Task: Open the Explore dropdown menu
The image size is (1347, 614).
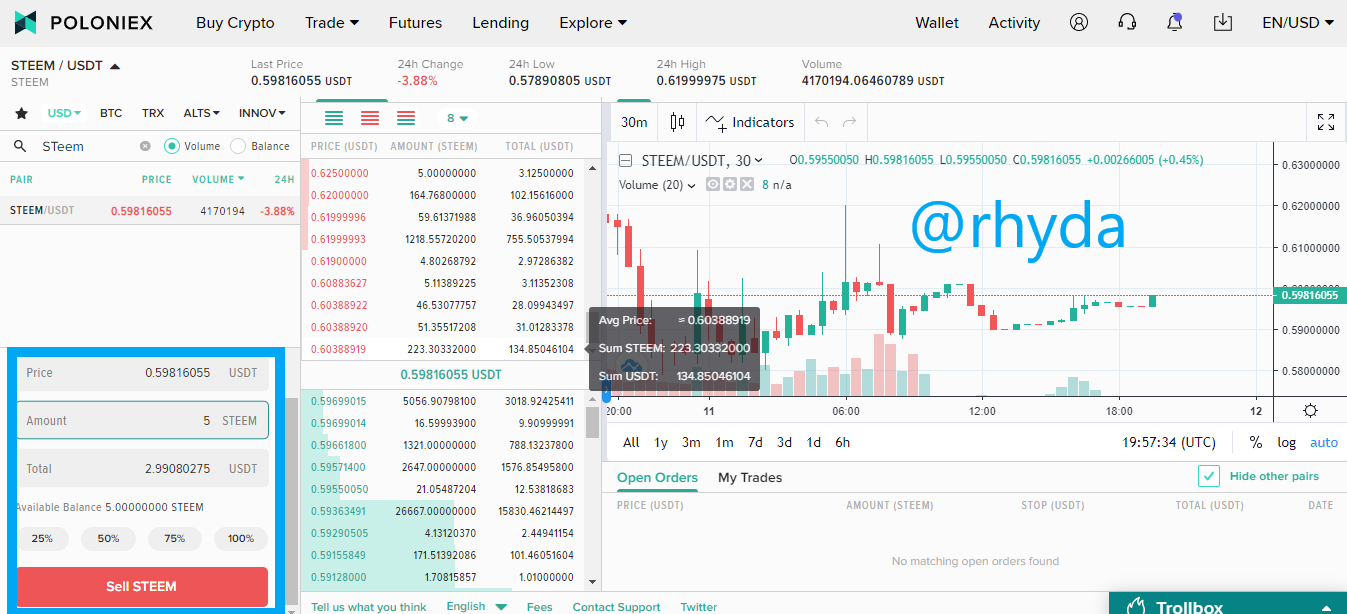Action: tap(594, 22)
